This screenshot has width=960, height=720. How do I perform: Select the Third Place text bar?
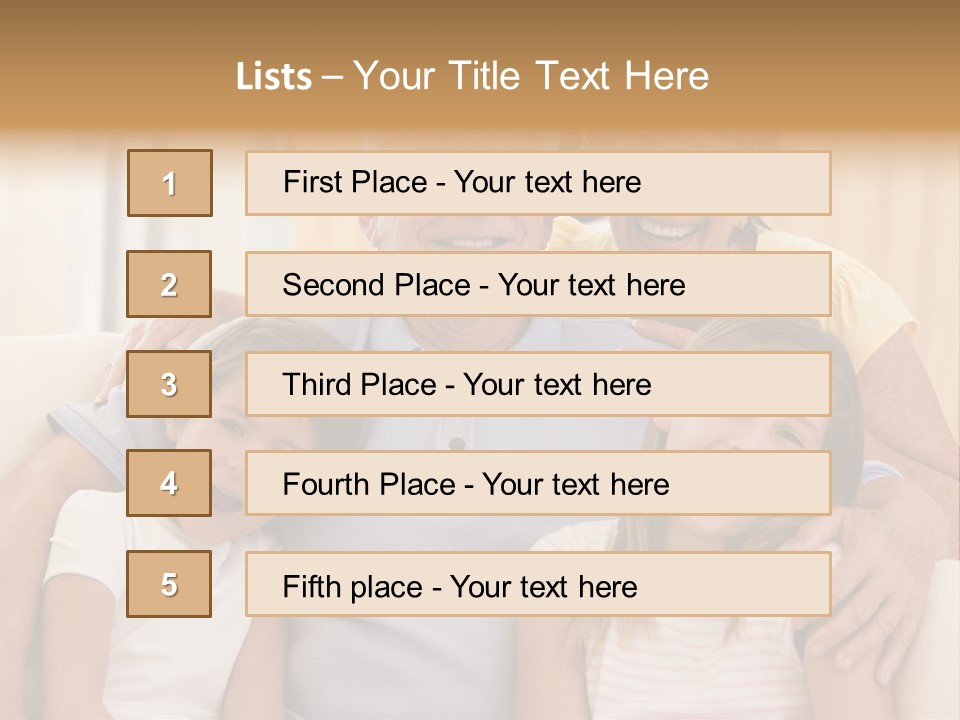[538, 384]
